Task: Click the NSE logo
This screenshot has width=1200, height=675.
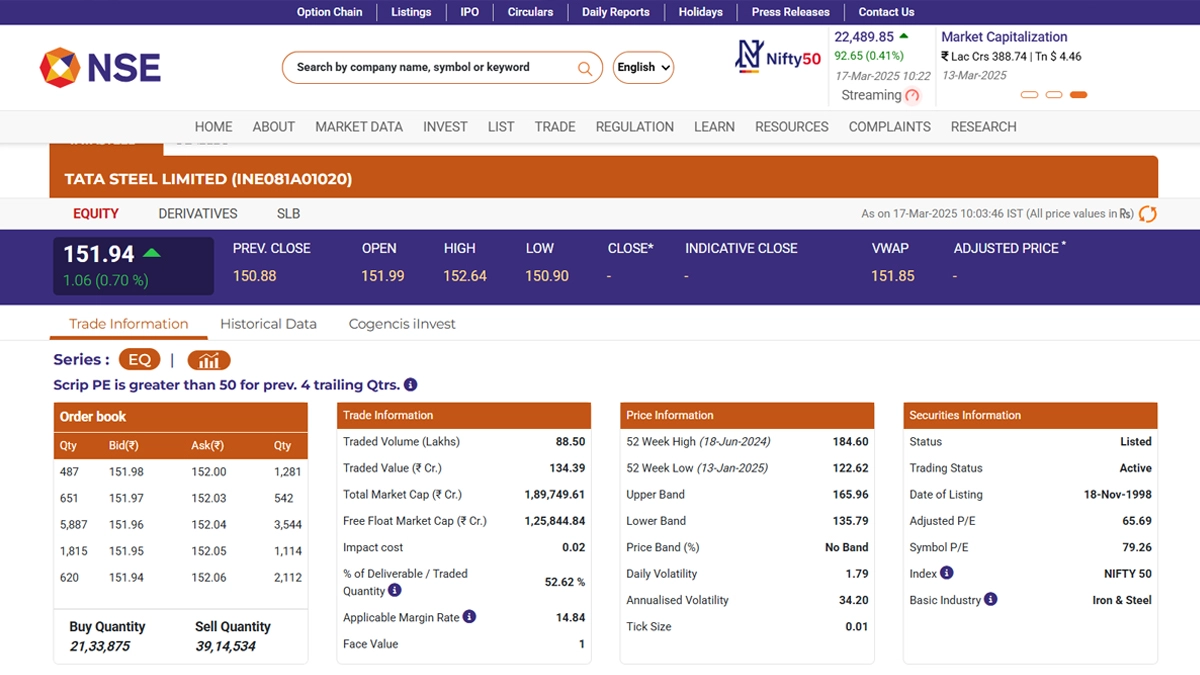Action: click(x=100, y=67)
